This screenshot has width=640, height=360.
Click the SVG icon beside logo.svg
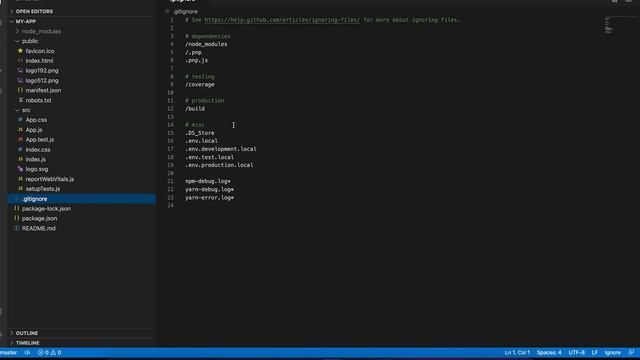[x=20, y=169]
